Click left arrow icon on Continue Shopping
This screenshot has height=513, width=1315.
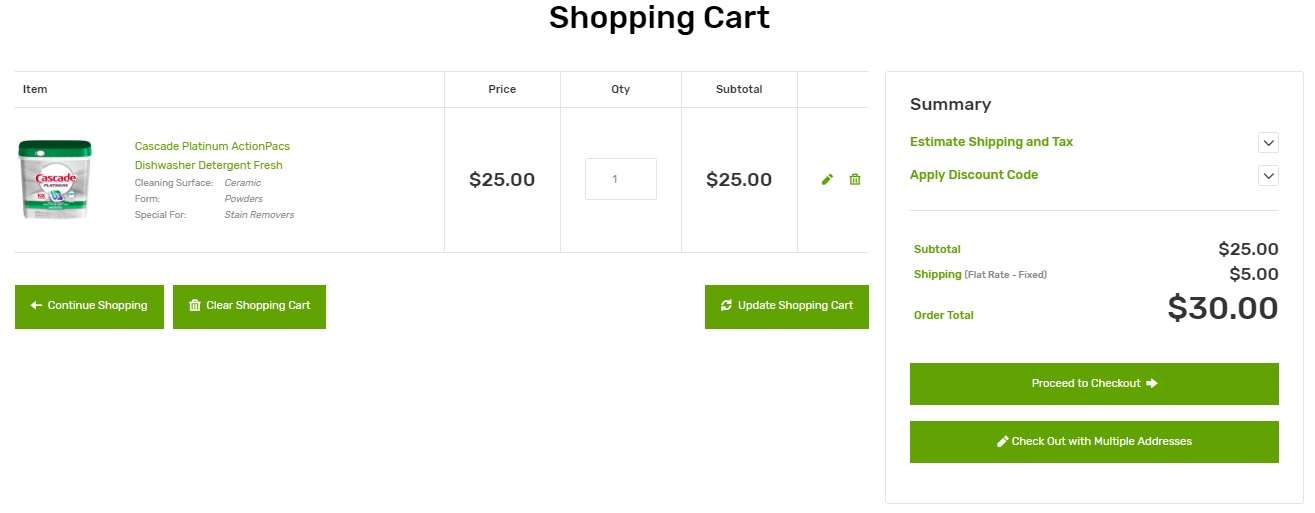(36, 306)
